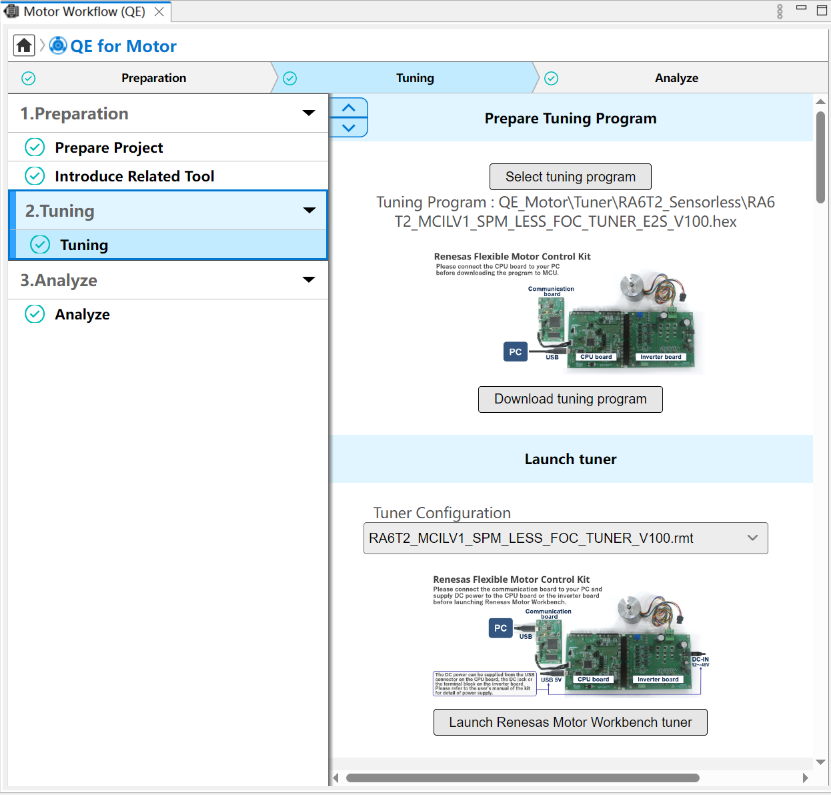This screenshot has height=795, width=831.
Task: Click the QE for Motor logo icon
Action: pos(58,46)
